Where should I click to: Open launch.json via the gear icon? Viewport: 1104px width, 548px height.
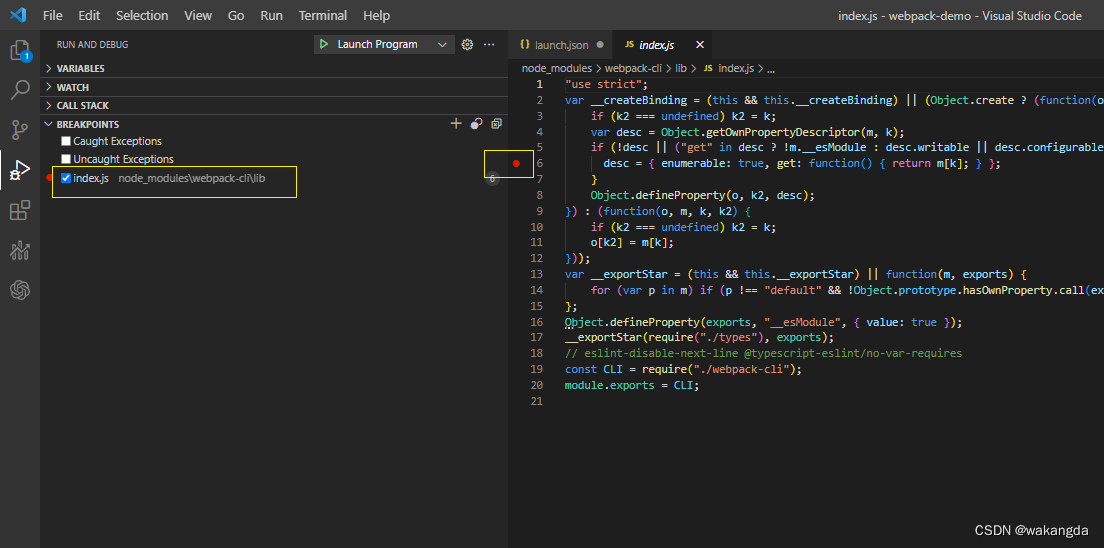[466, 44]
